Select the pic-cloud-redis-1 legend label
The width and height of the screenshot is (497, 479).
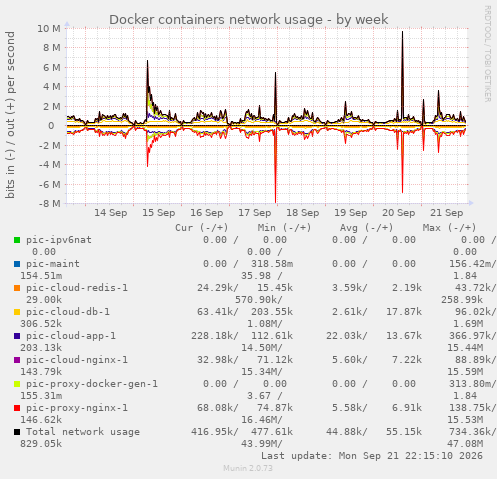pyautogui.click(x=77, y=288)
